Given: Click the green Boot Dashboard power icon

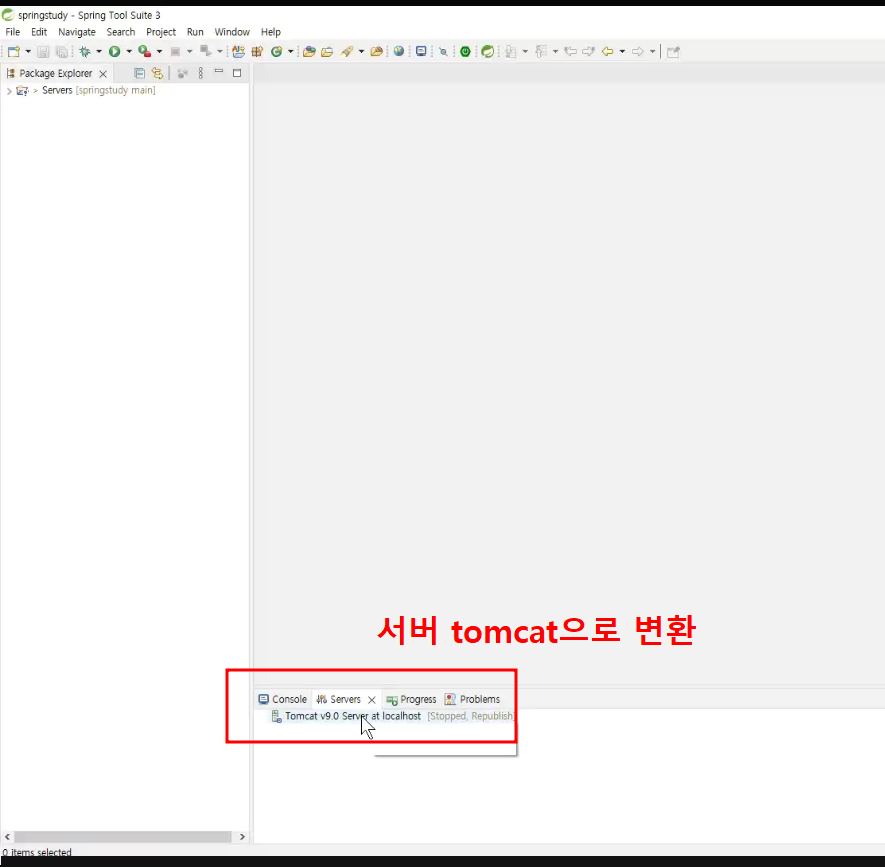Looking at the screenshot, I should tap(465, 52).
